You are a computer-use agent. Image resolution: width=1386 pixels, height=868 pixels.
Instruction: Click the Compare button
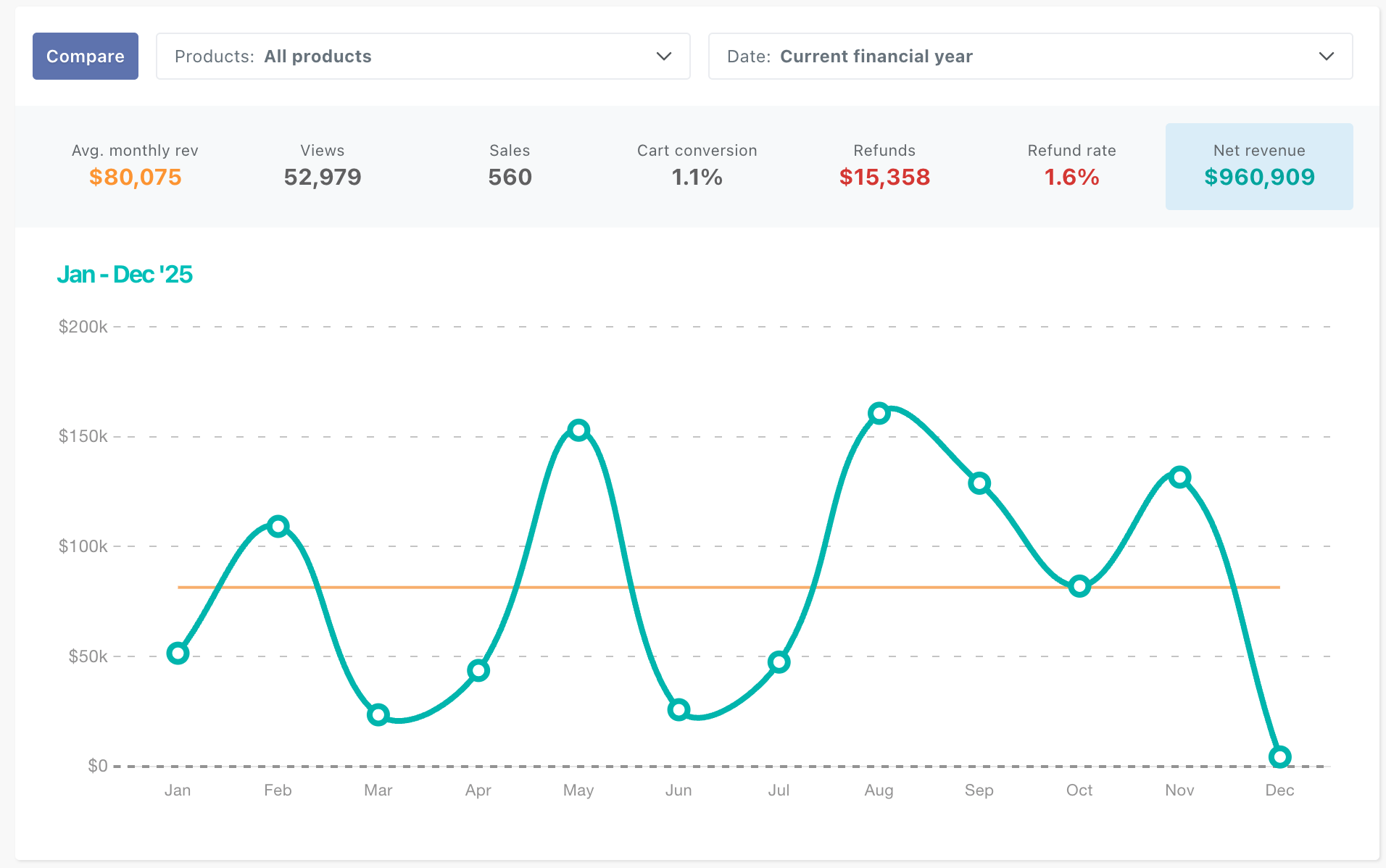[86, 56]
